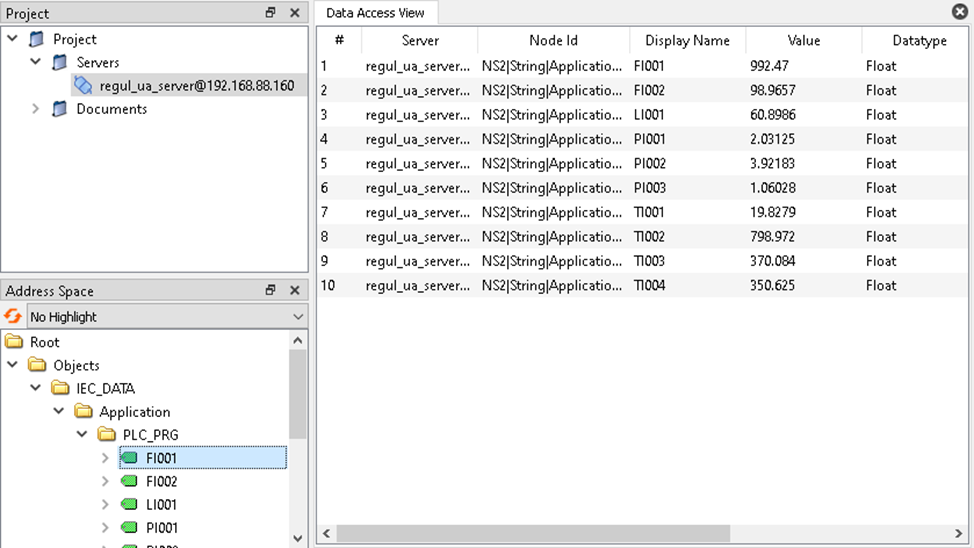Click the green variable tag icon of FI001
The height and width of the screenshot is (548, 974).
click(x=129, y=458)
